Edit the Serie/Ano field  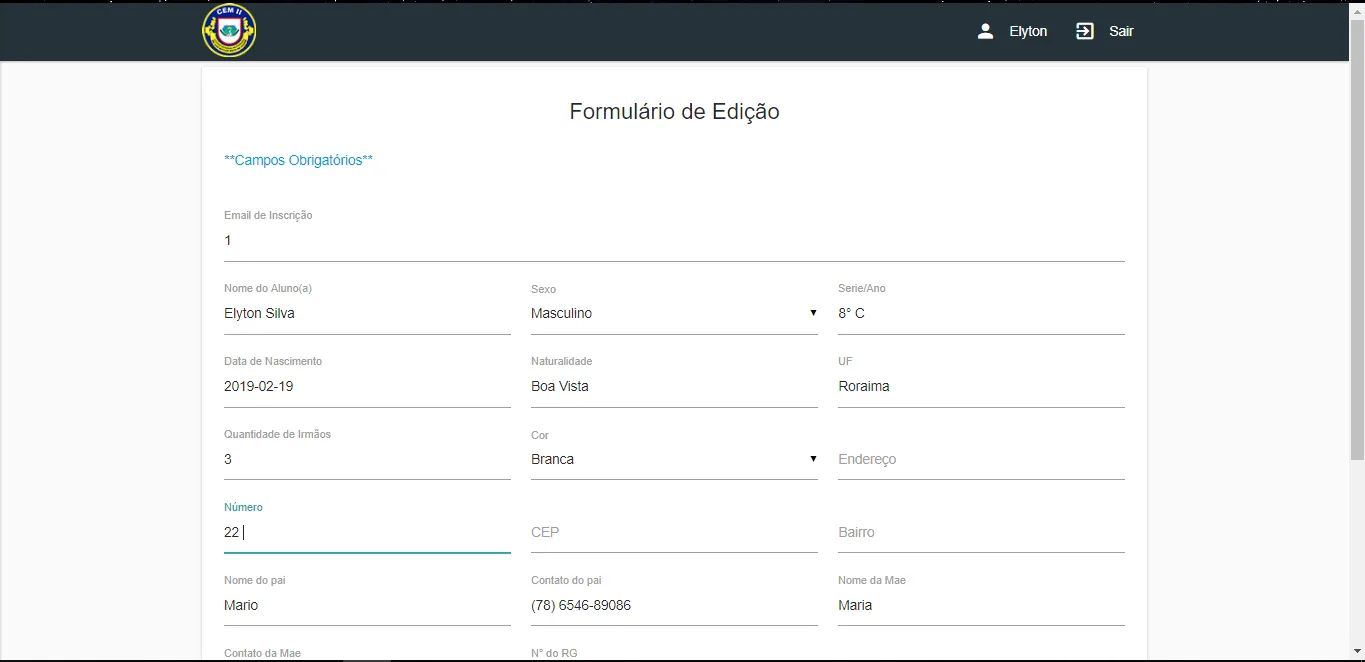(x=981, y=314)
